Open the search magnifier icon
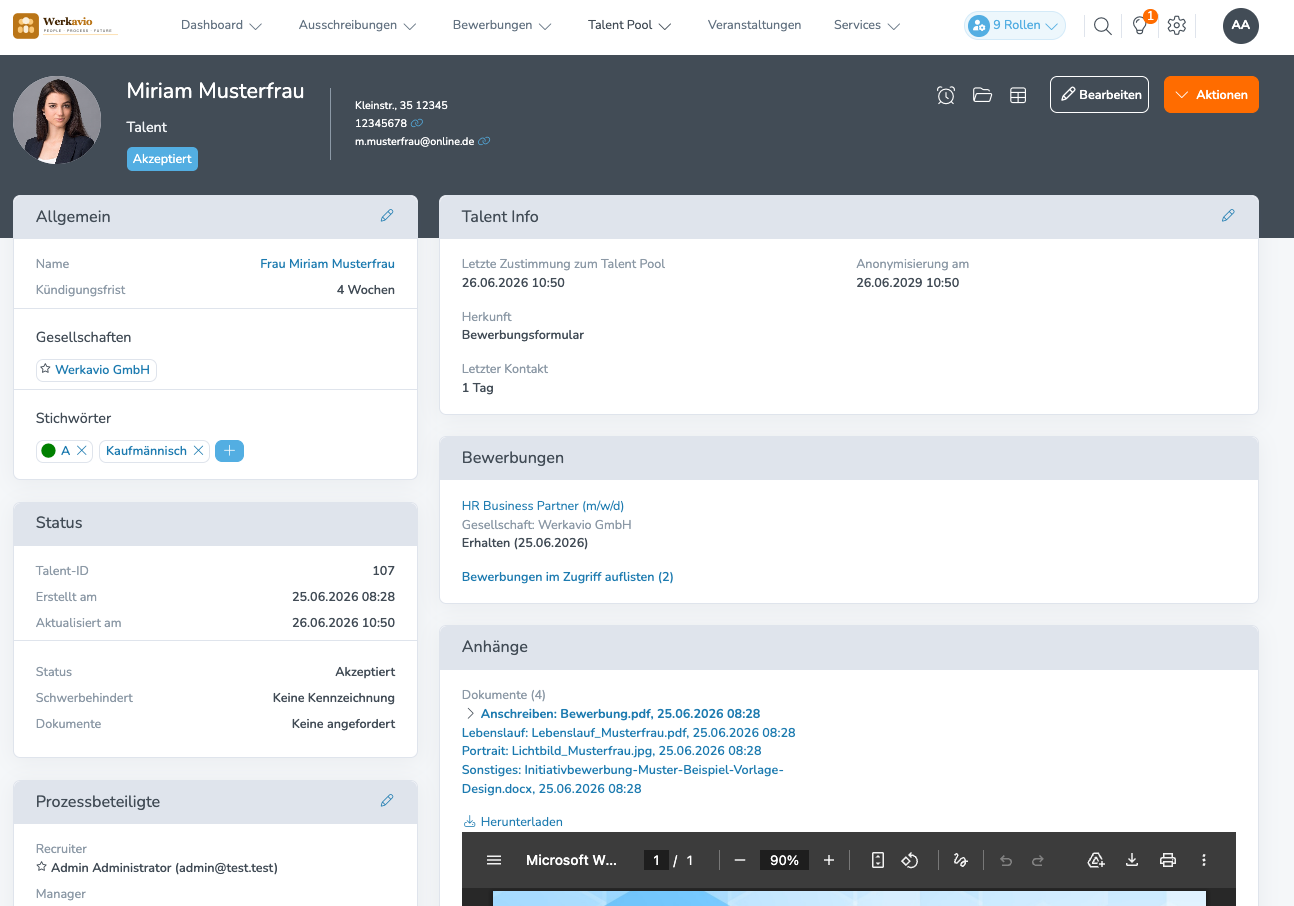The height and width of the screenshot is (906, 1294). (x=1102, y=26)
